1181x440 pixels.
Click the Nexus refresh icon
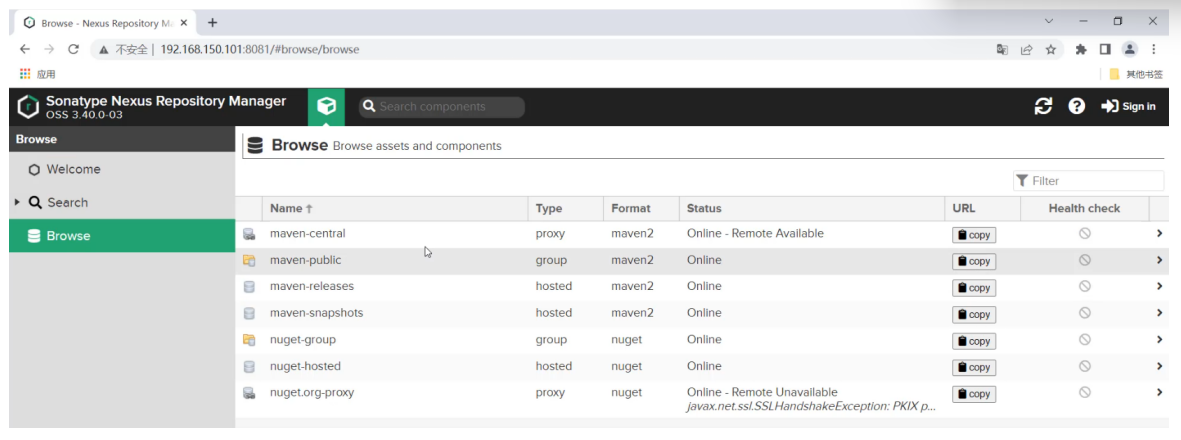pos(1043,106)
